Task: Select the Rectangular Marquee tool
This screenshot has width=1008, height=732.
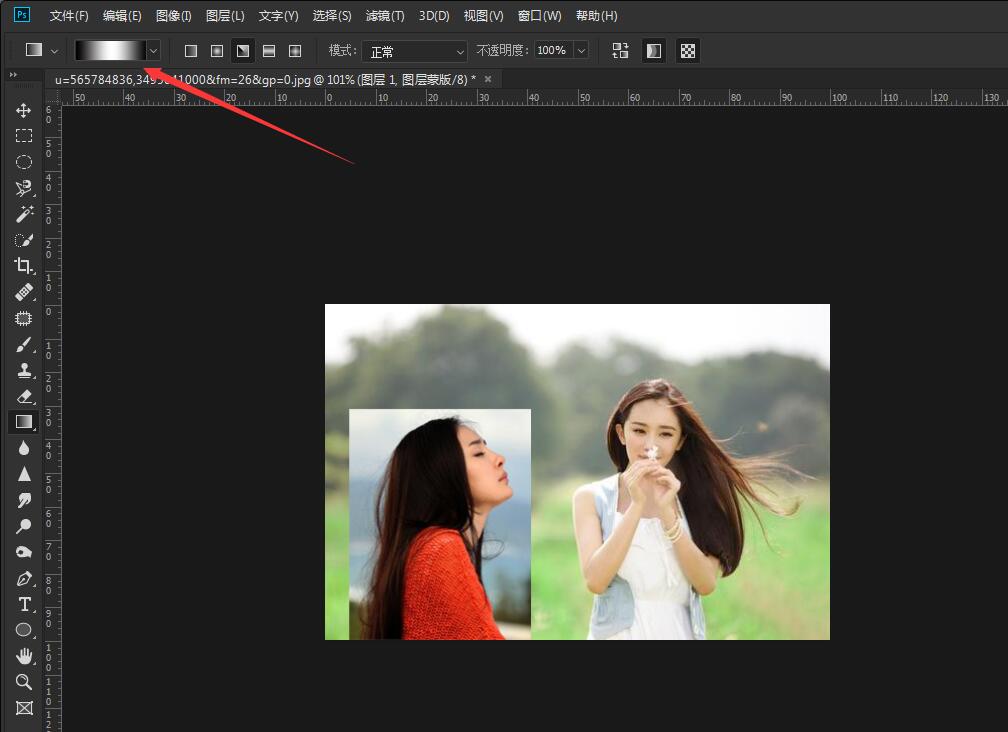Action: click(x=24, y=136)
